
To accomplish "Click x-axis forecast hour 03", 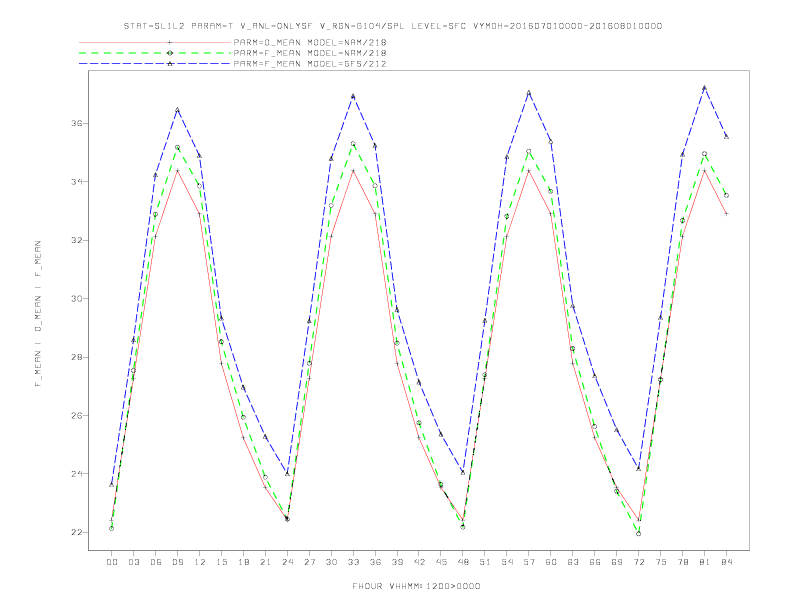I will (x=133, y=562).
